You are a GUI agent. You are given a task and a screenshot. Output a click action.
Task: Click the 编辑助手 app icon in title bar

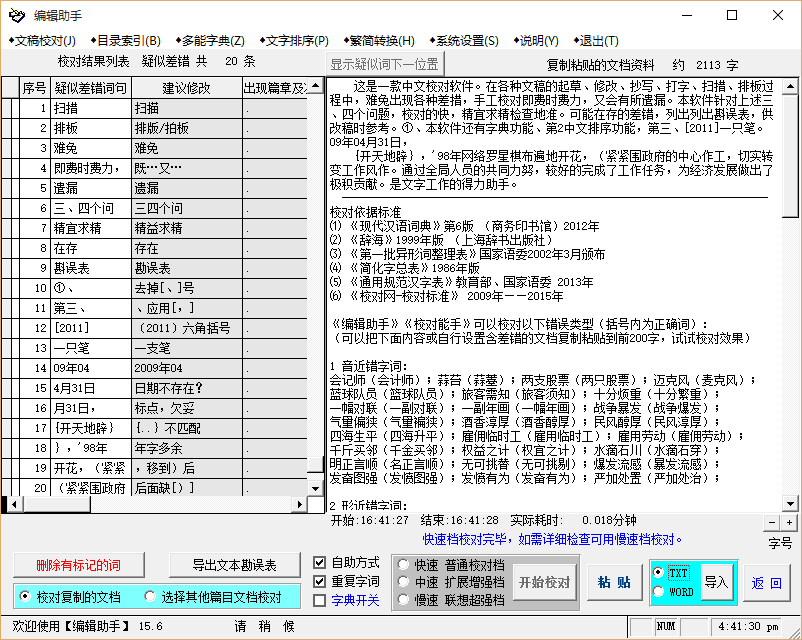click(17, 15)
